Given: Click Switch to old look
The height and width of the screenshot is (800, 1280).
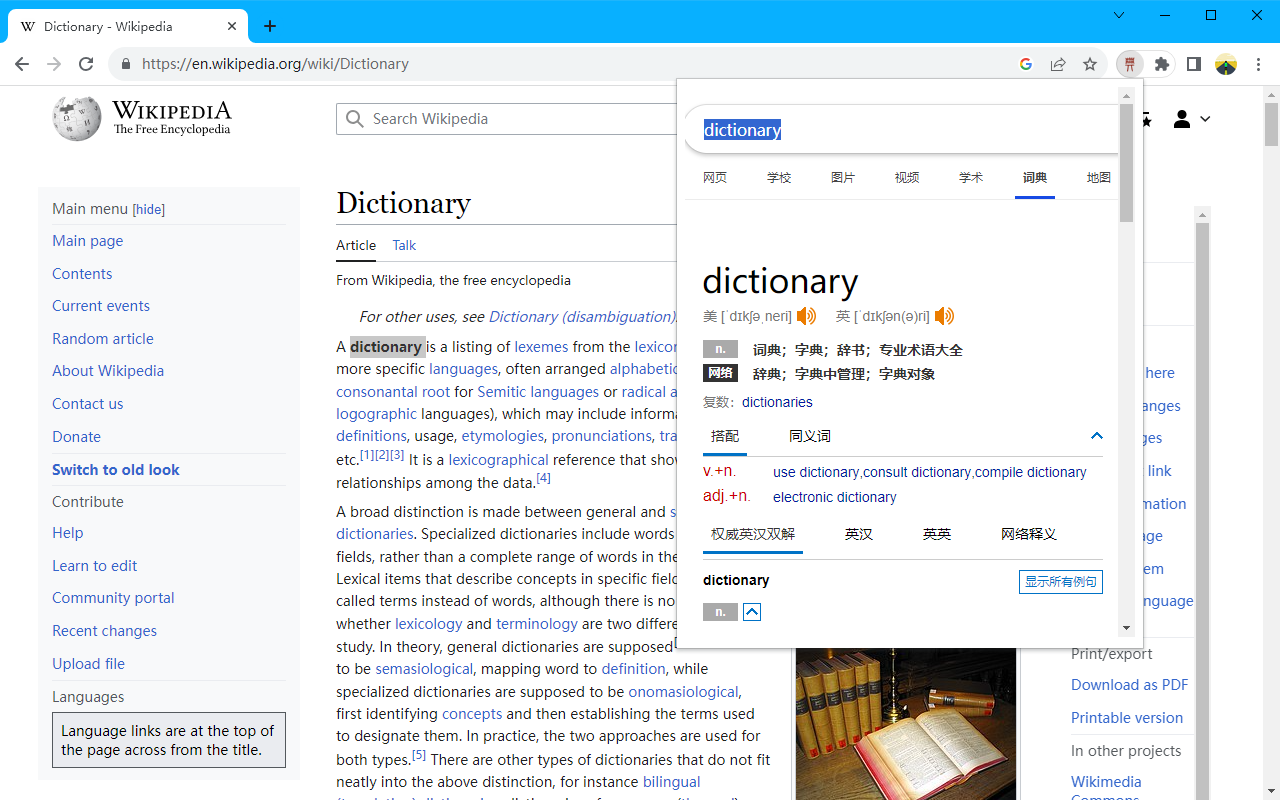Looking at the screenshot, I should (116, 470).
